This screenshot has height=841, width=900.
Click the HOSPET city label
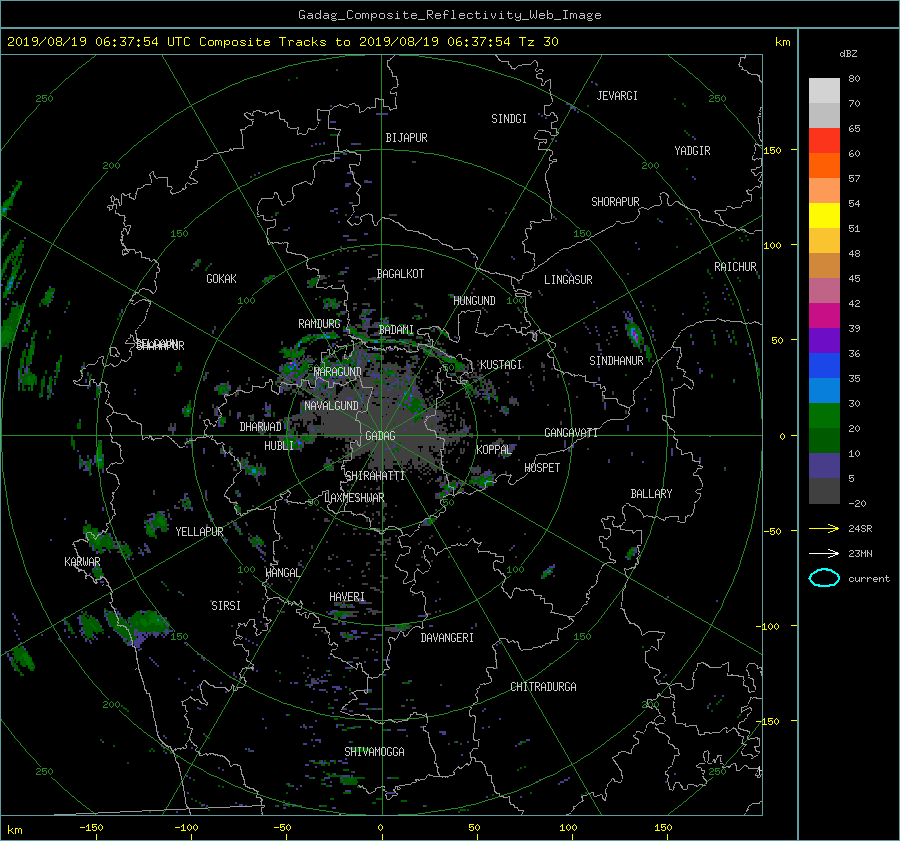coord(542,468)
